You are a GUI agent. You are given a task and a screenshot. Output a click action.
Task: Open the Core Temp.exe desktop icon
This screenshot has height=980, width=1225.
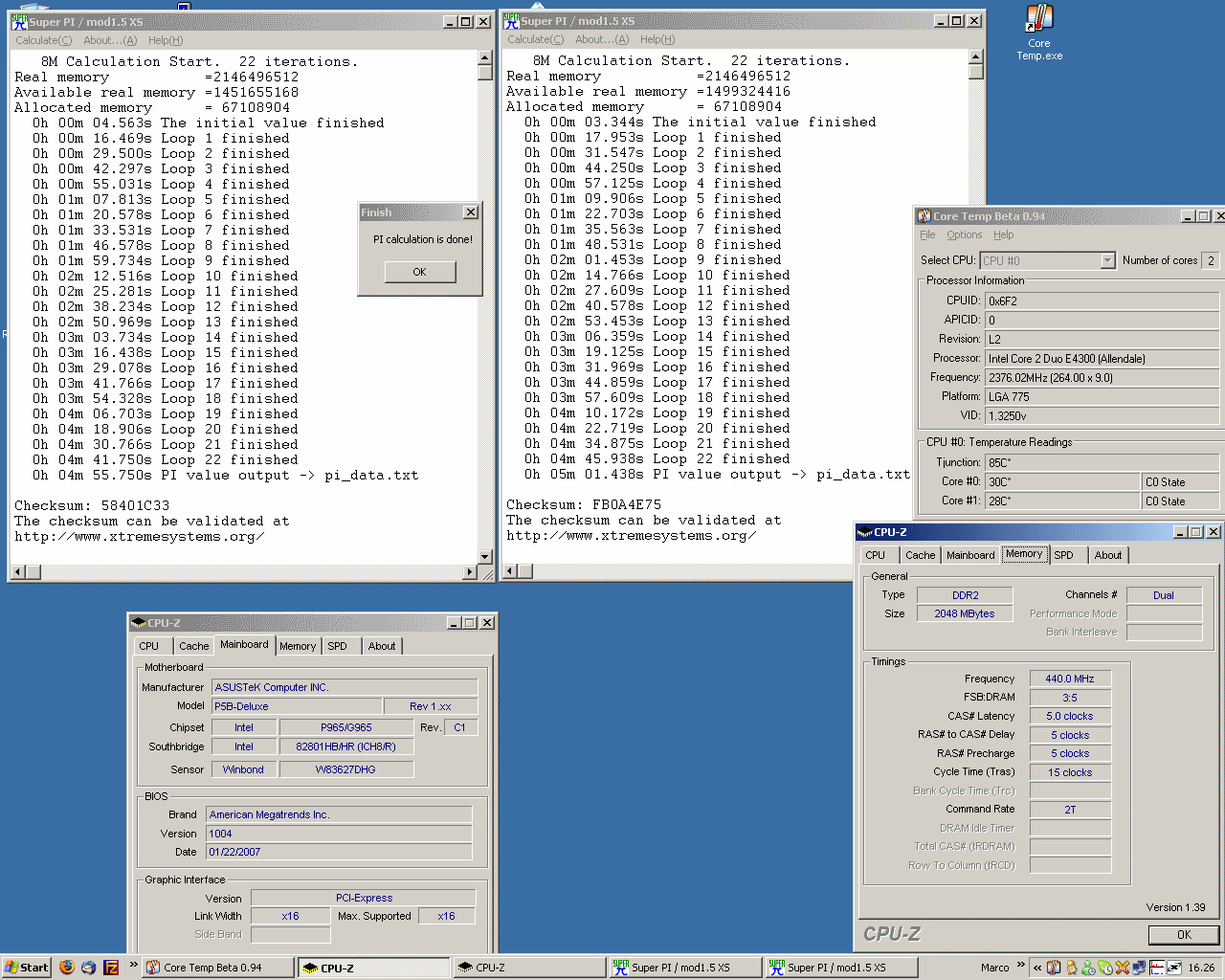tap(1039, 33)
